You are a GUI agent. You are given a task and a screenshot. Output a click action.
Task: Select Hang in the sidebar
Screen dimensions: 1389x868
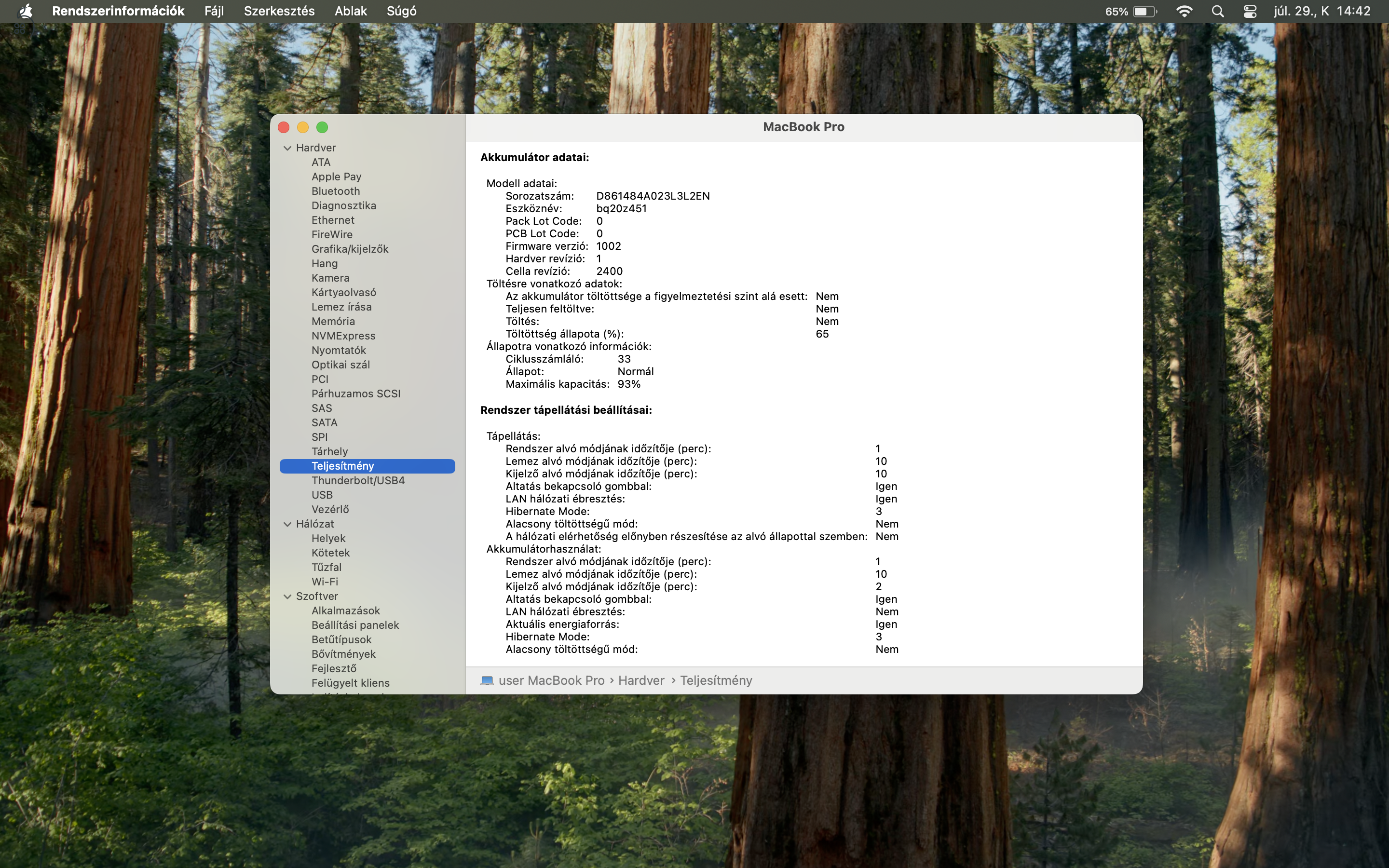pos(368,263)
